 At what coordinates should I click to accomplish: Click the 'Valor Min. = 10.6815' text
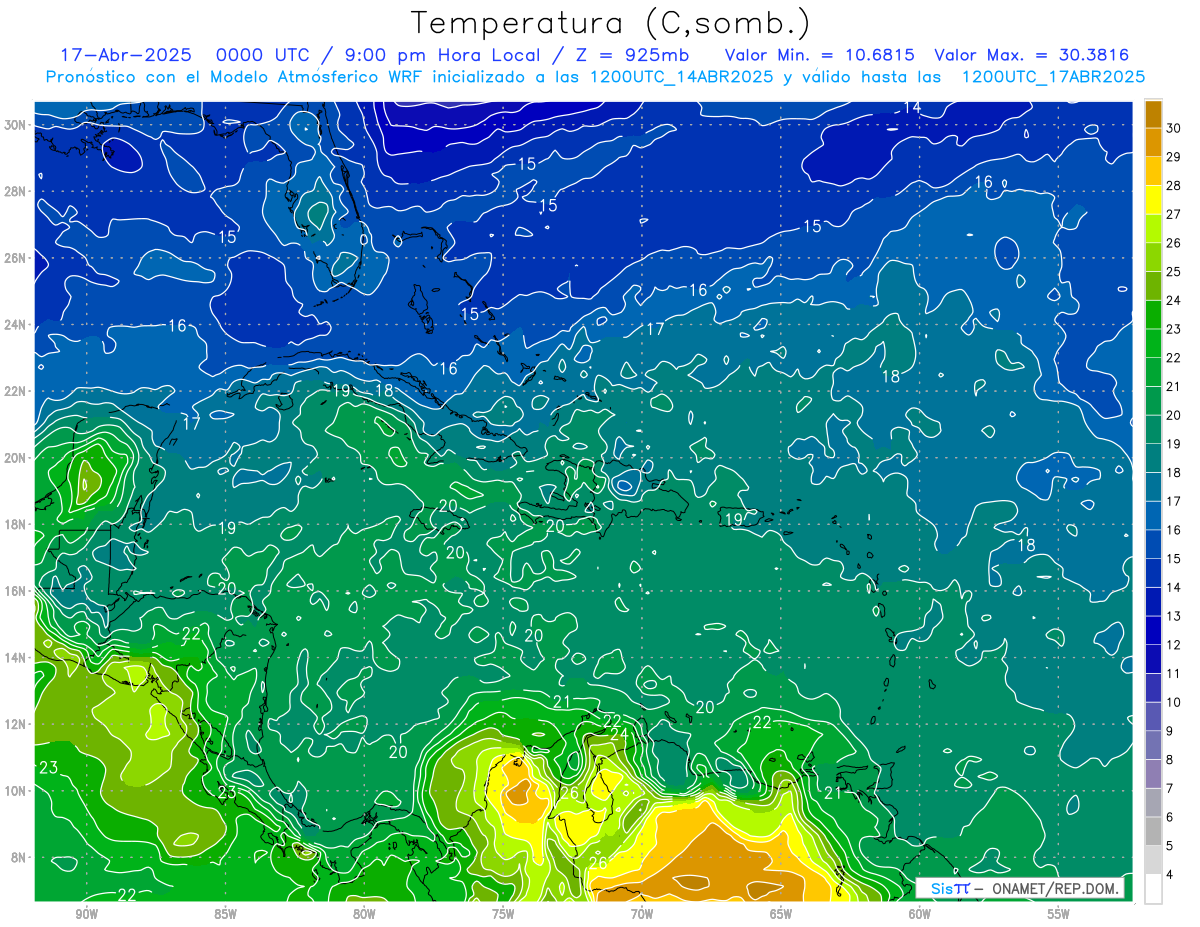tap(818, 55)
